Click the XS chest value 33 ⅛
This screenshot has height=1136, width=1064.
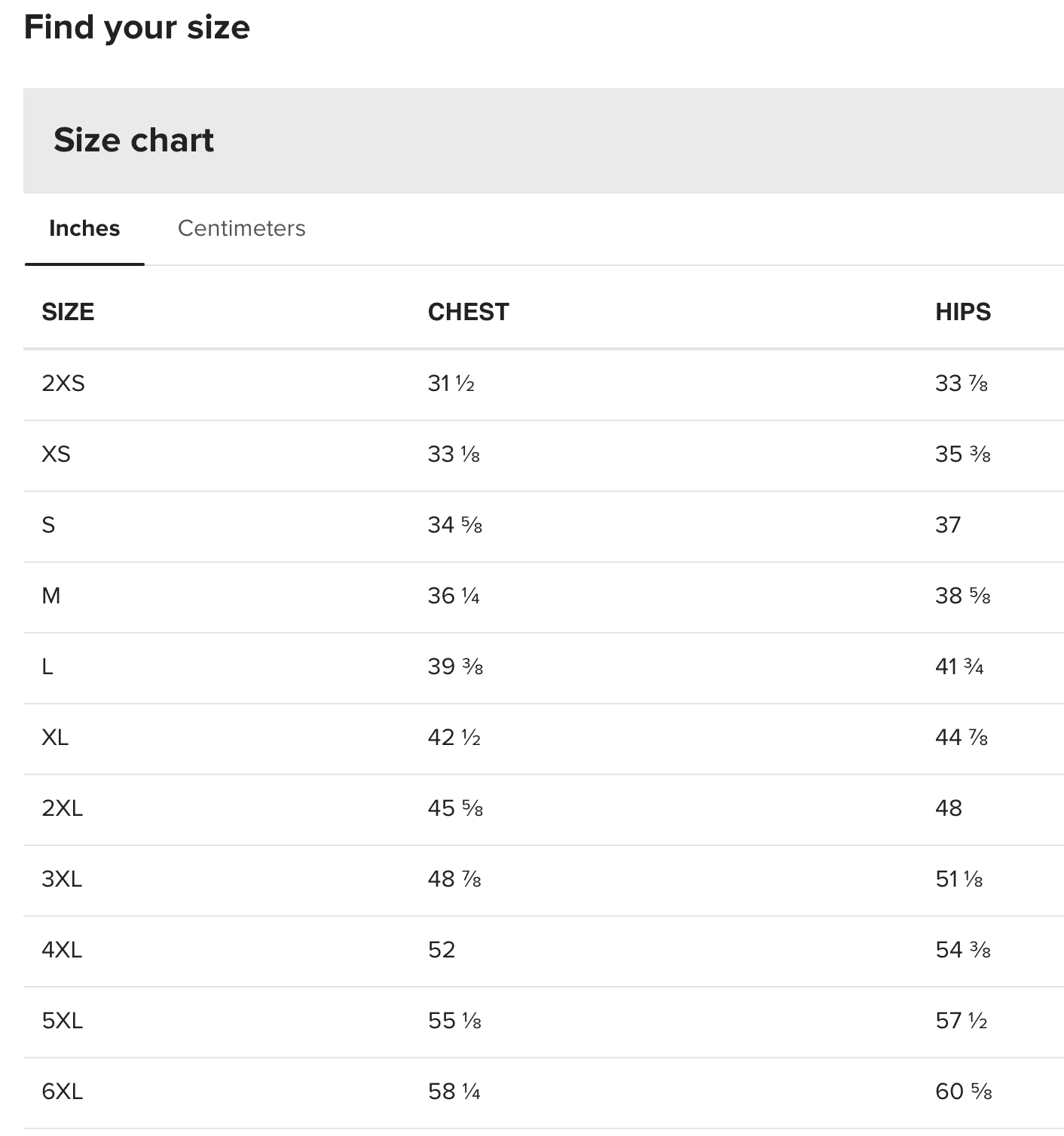point(454,454)
